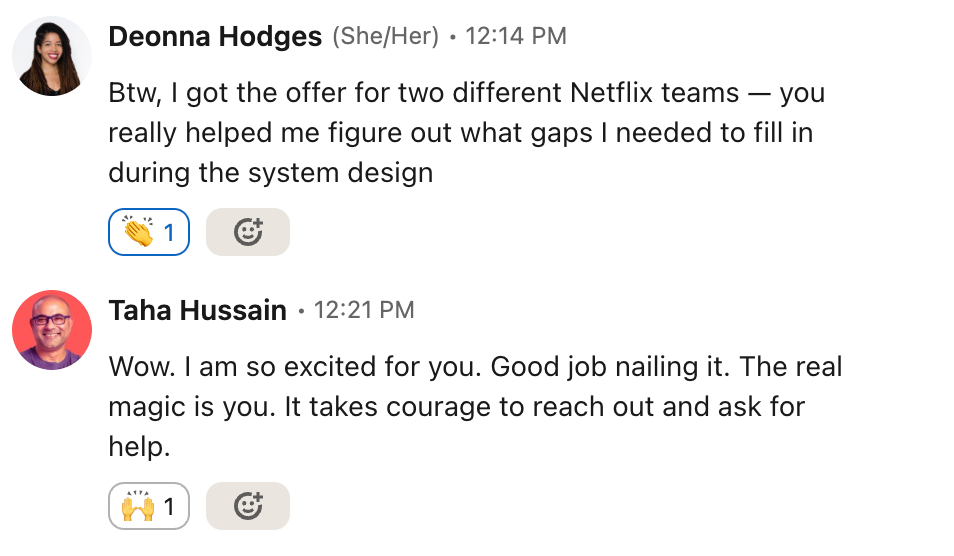Click the clap reaction count number
The height and width of the screenshot is (556, 954).
point(169,233)
